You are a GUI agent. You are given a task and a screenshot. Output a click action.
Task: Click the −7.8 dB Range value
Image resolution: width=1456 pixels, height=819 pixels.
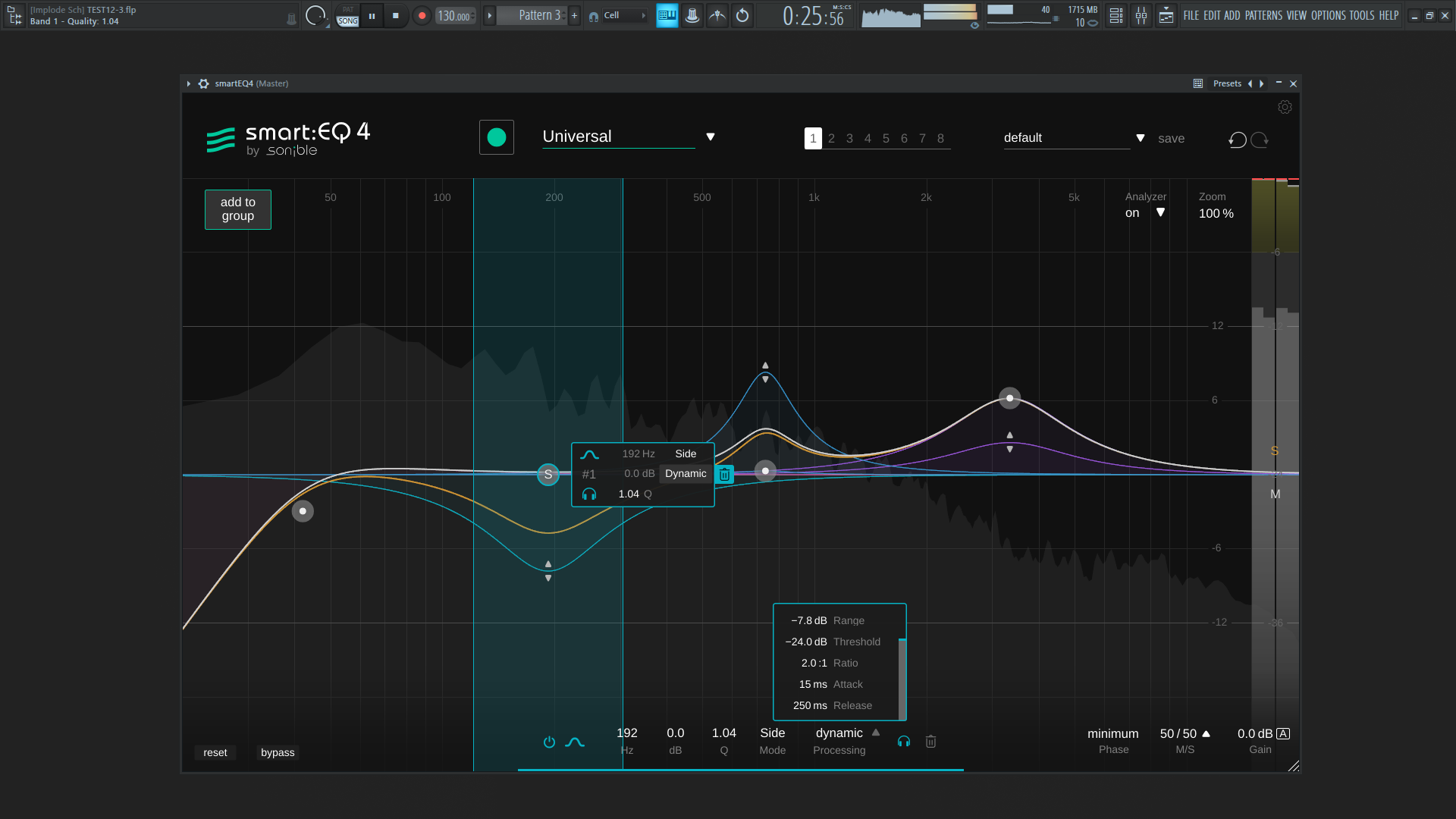pyautogui.click(x=808, y=620)
